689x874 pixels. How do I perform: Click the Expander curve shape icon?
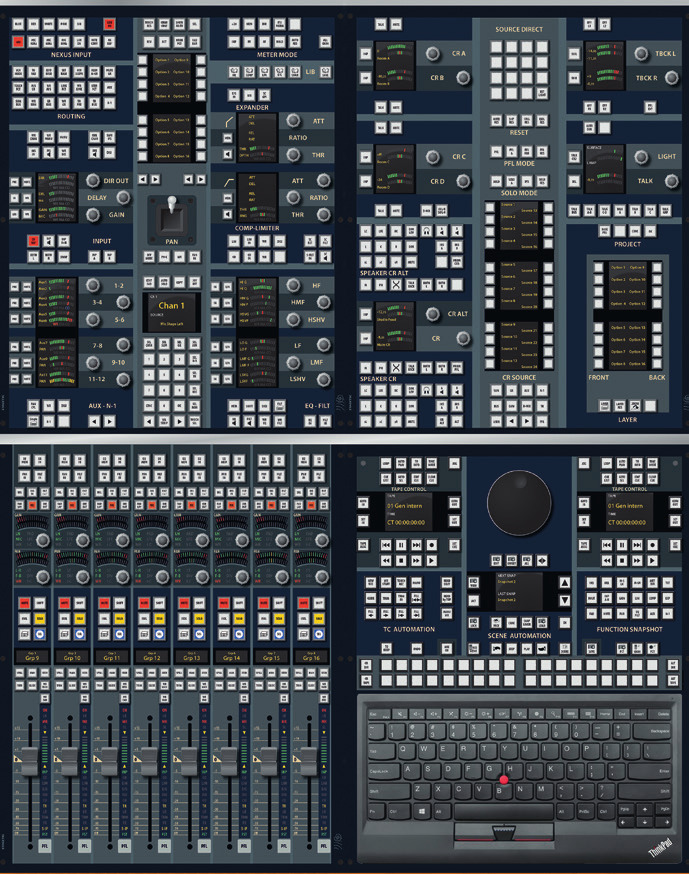pos(229,121)
